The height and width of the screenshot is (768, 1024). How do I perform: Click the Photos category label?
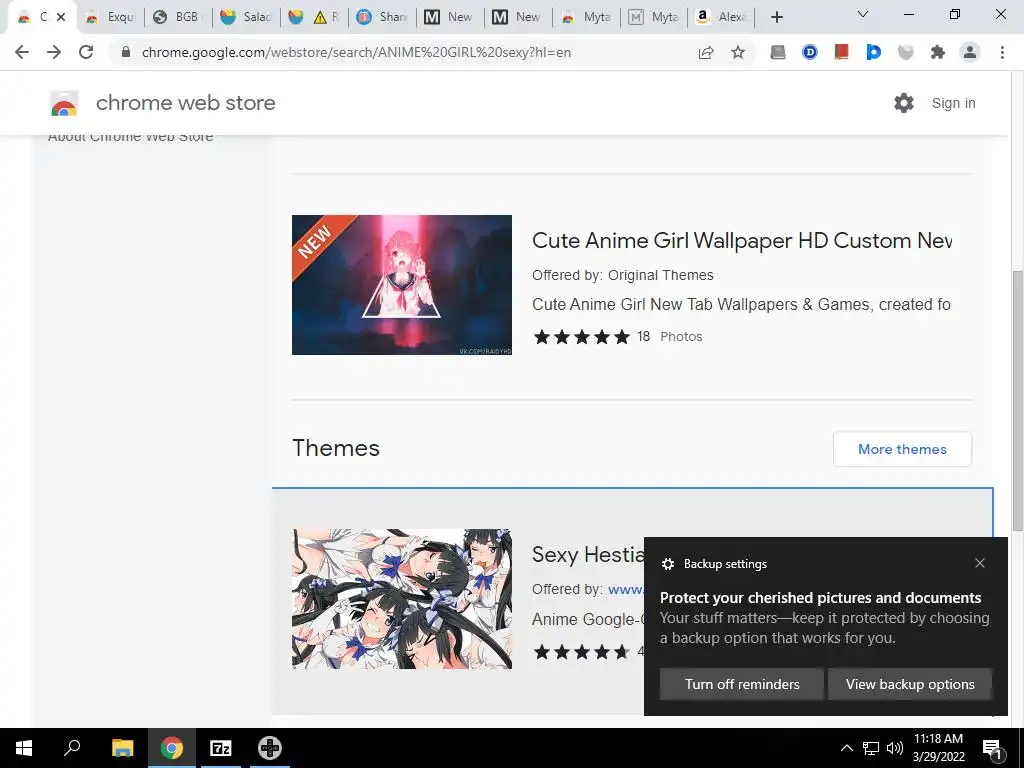[681, 336]
